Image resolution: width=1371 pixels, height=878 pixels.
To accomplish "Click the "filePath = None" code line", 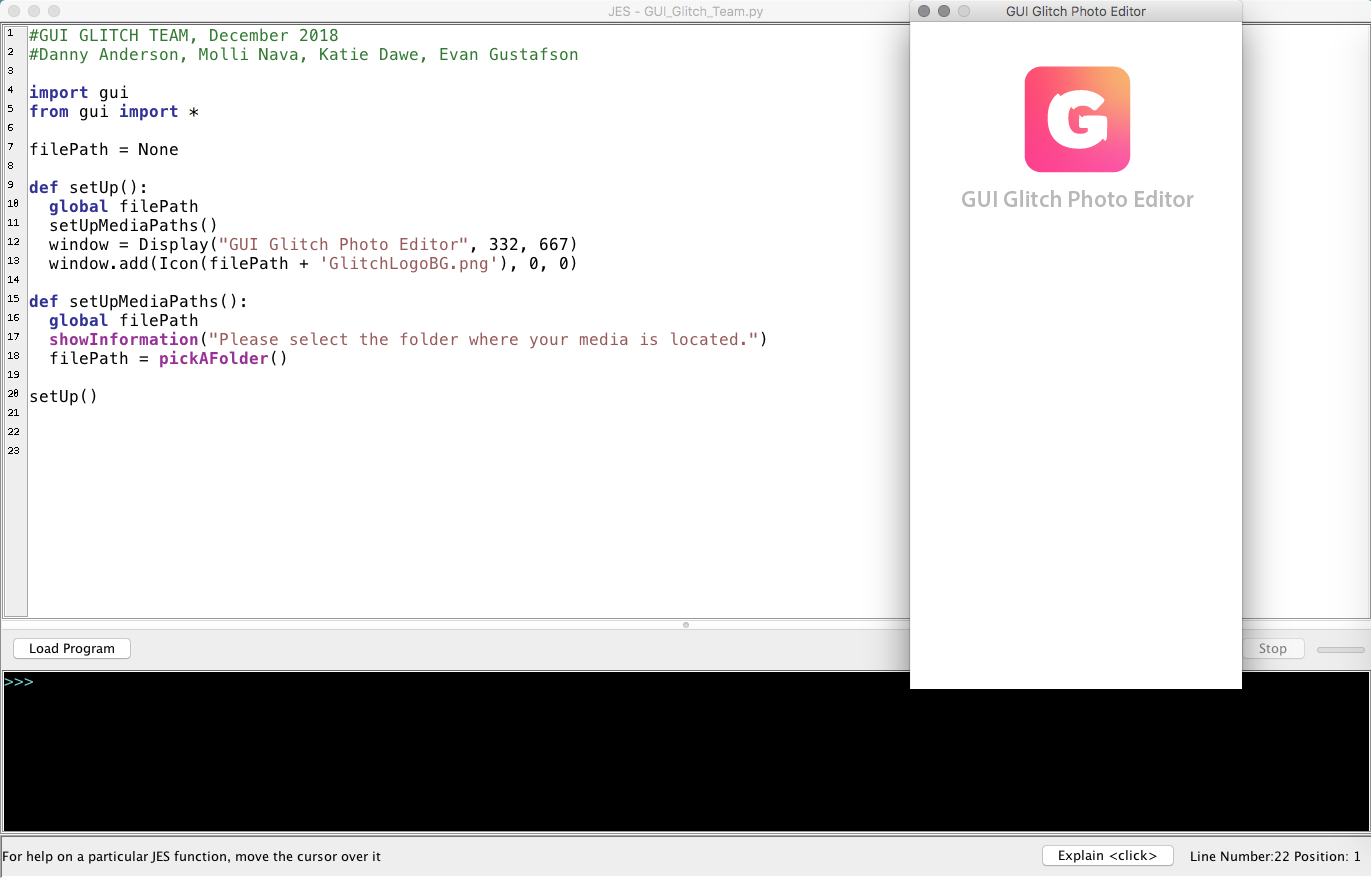I will [x=104, y=150].
